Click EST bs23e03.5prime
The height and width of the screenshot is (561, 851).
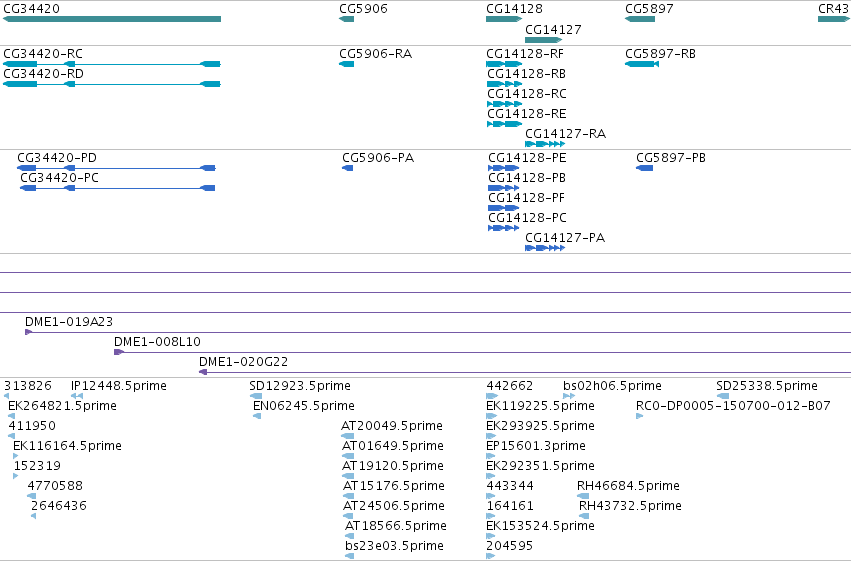tap(350, 557)
